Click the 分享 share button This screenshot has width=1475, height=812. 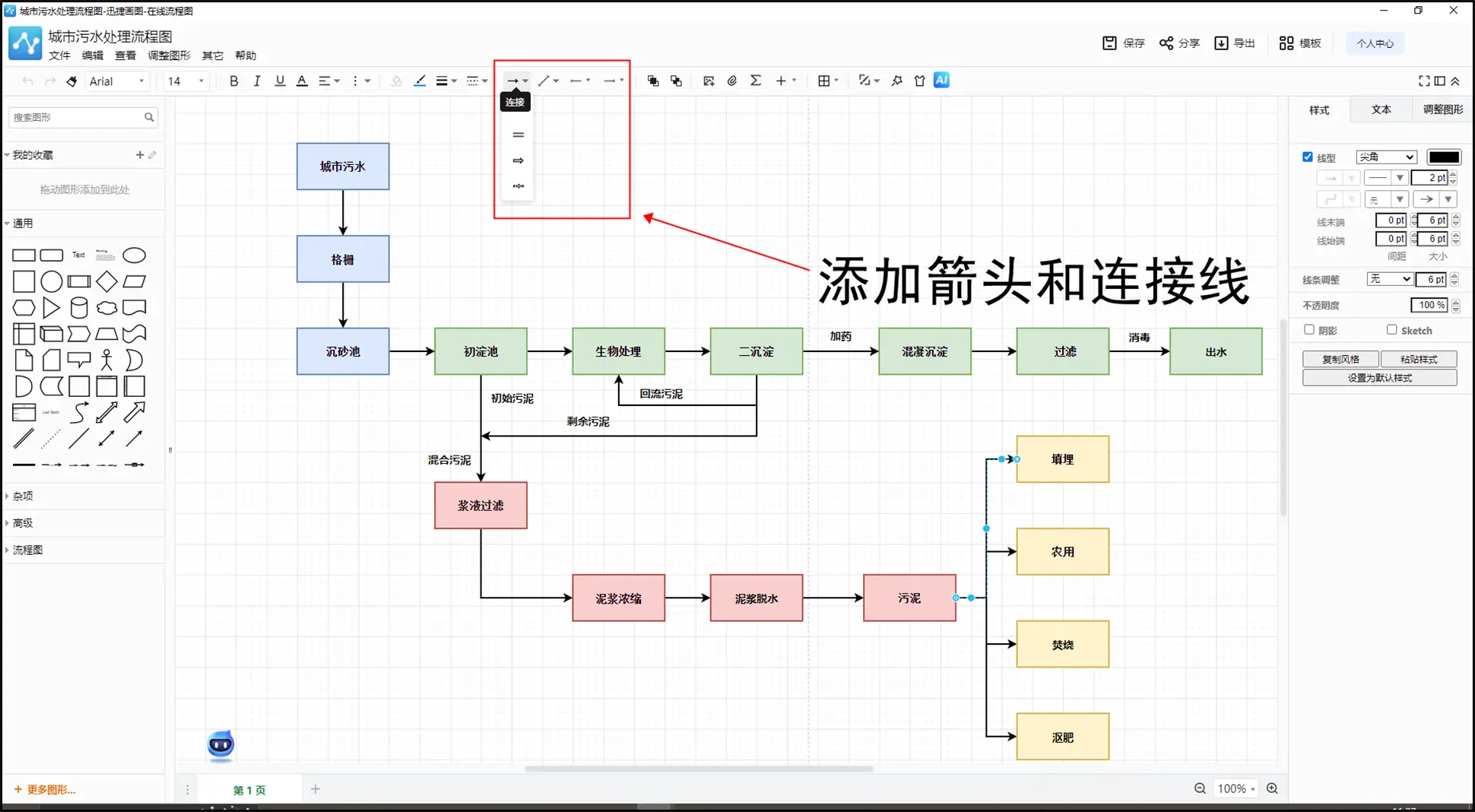coord(1179,43)
